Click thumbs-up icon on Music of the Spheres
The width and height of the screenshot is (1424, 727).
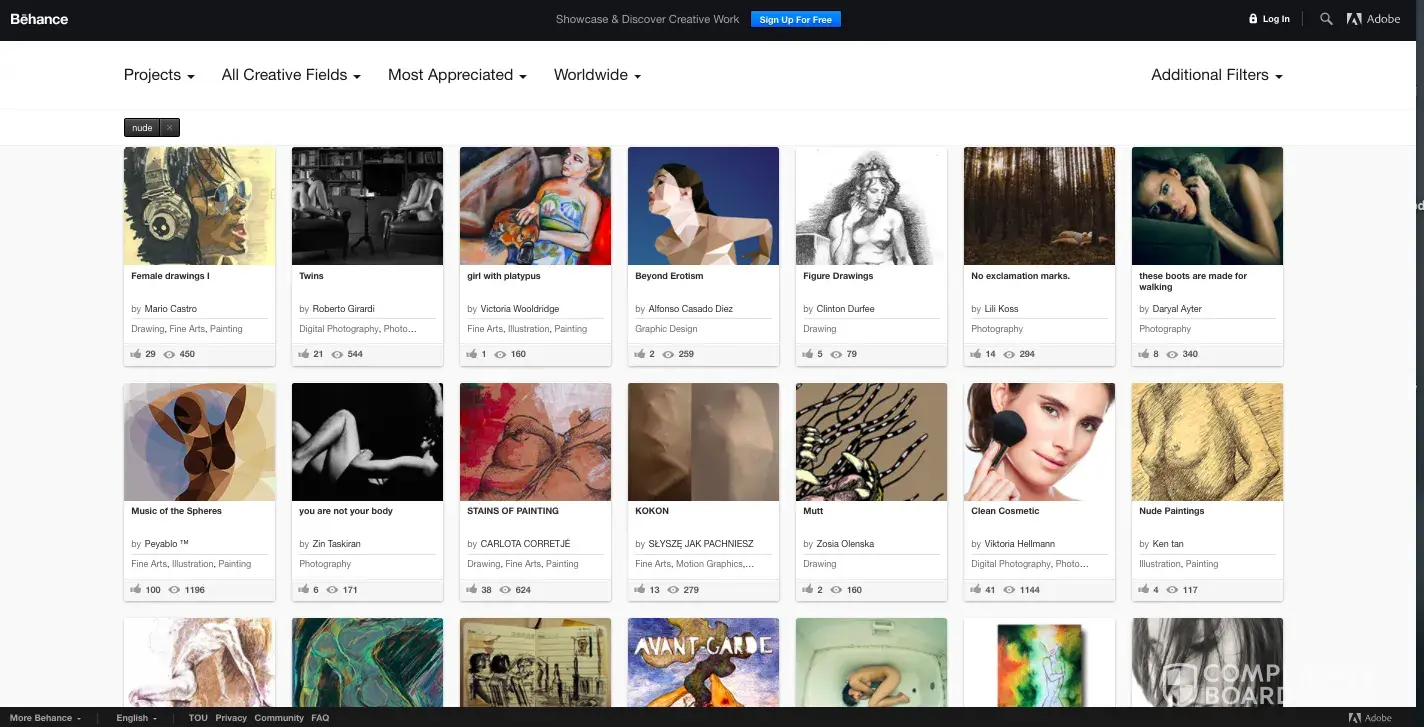click(136, 590)
